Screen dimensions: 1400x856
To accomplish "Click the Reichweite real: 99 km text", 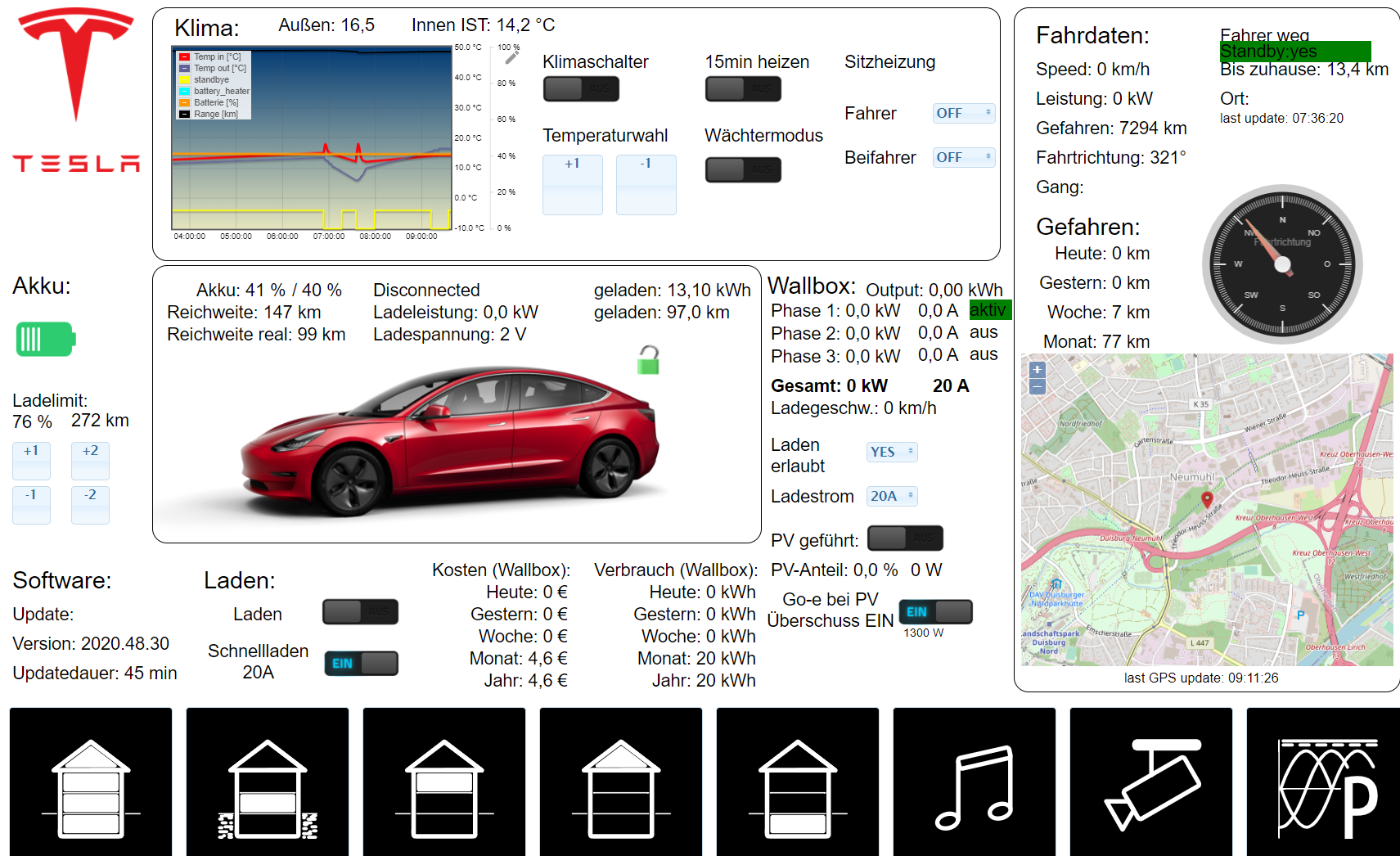I will pyautogui.click(x=256, y=335).
